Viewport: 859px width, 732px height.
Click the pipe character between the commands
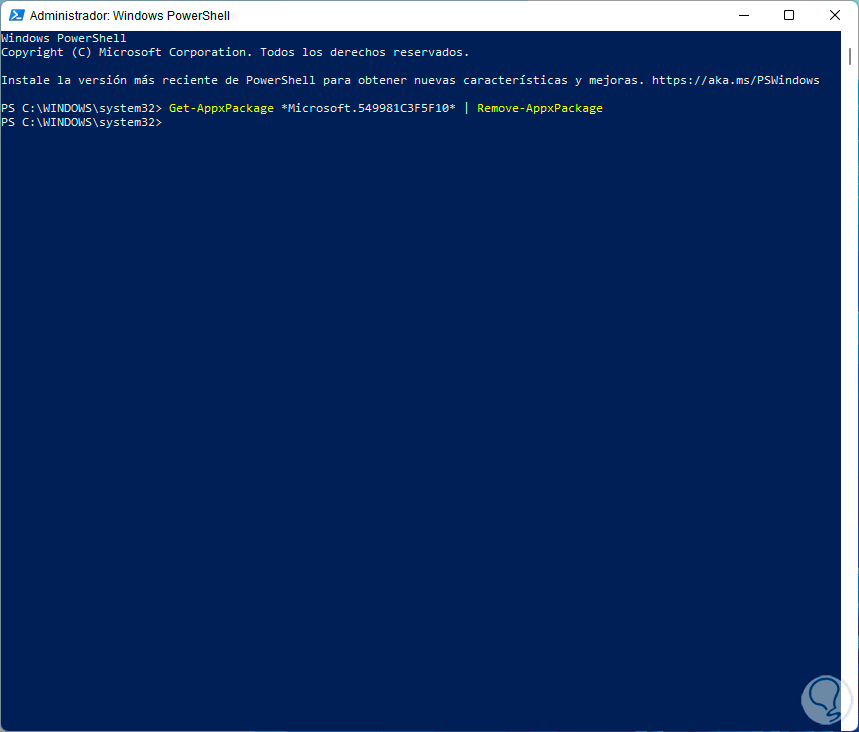[x=466, y=108]
